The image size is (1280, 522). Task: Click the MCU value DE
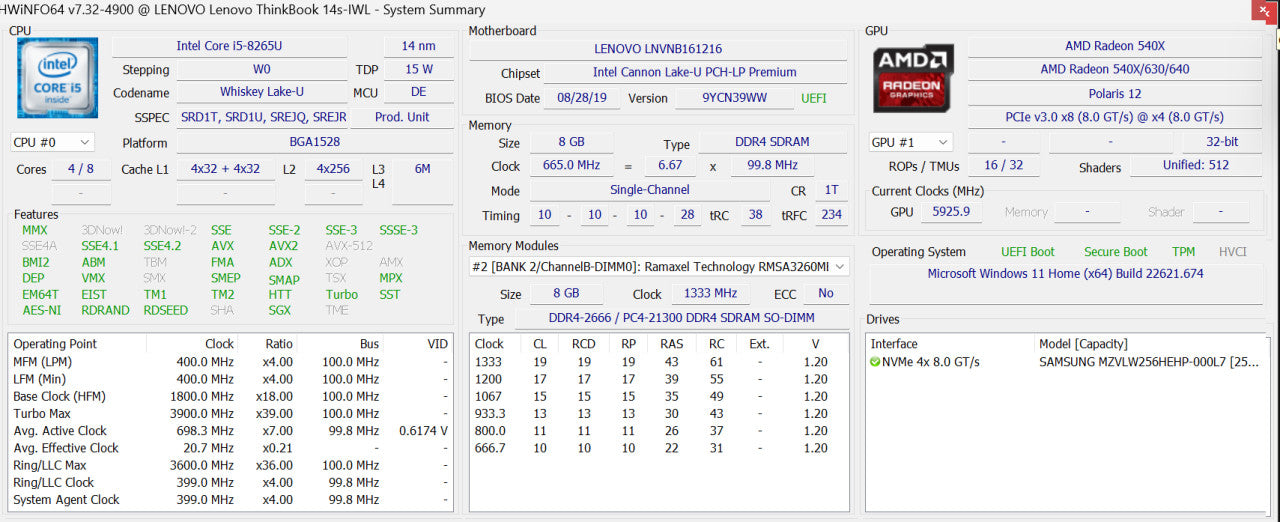coord(418,93)
